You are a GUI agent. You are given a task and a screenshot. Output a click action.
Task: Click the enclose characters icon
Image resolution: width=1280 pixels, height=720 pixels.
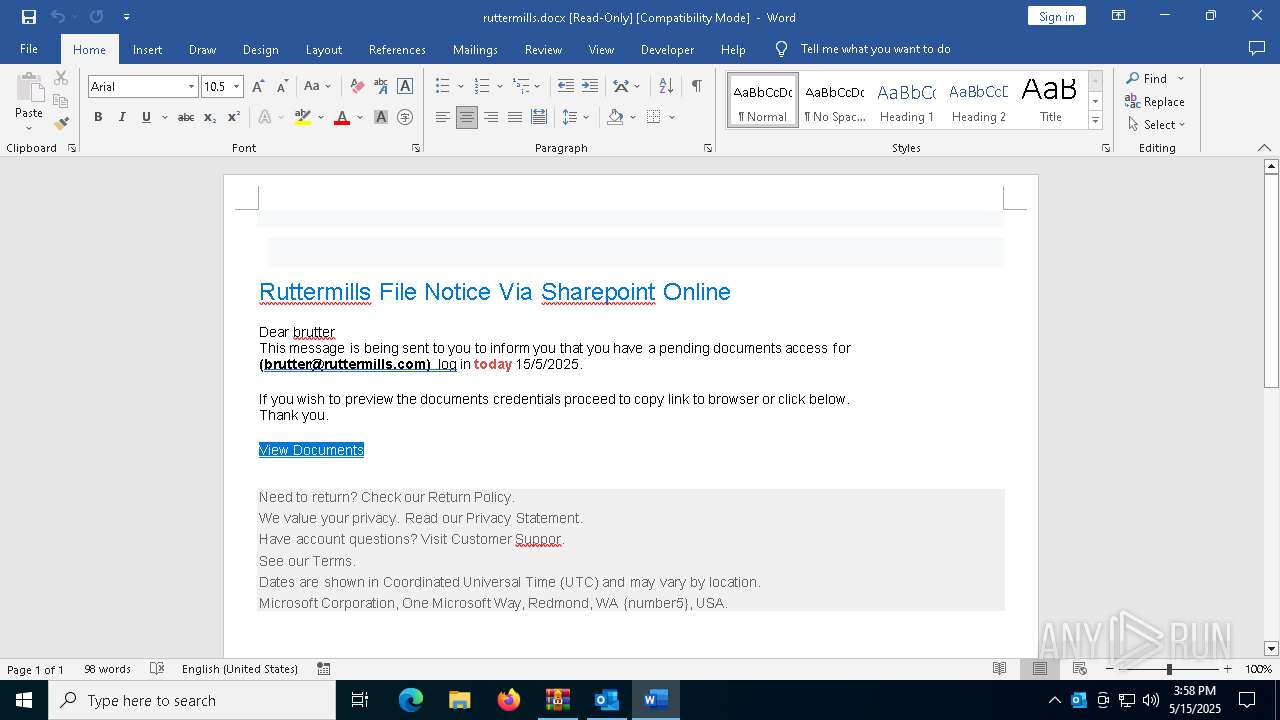pos(405,117)
